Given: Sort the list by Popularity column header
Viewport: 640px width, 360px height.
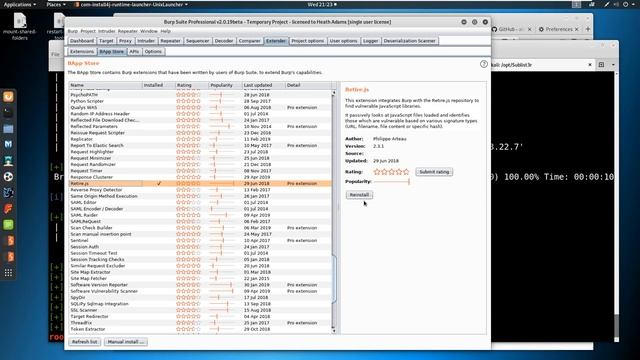Looking at the screenshot, I should (x=225, y=85).
